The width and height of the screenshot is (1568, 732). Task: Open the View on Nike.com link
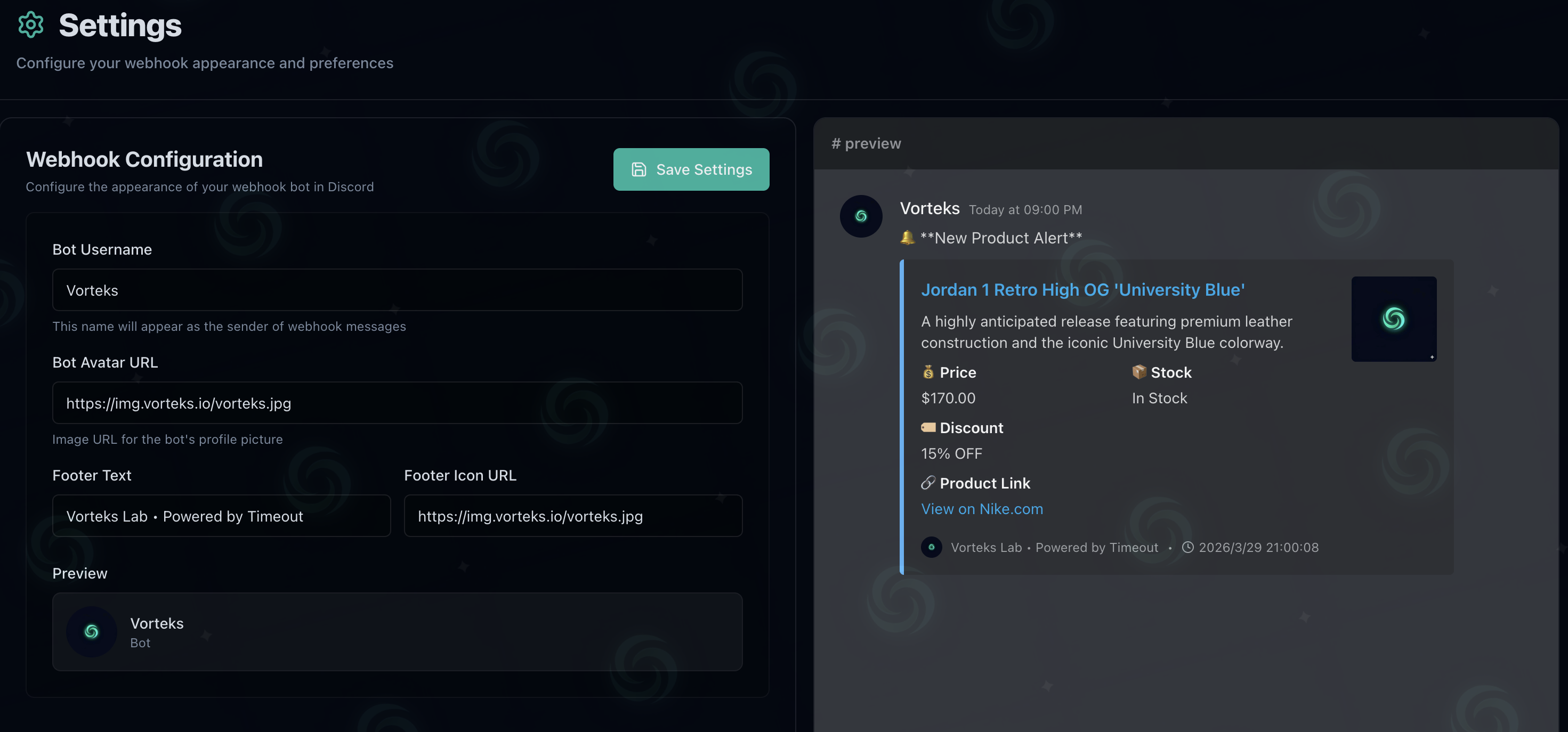click(x=981, y=509)
